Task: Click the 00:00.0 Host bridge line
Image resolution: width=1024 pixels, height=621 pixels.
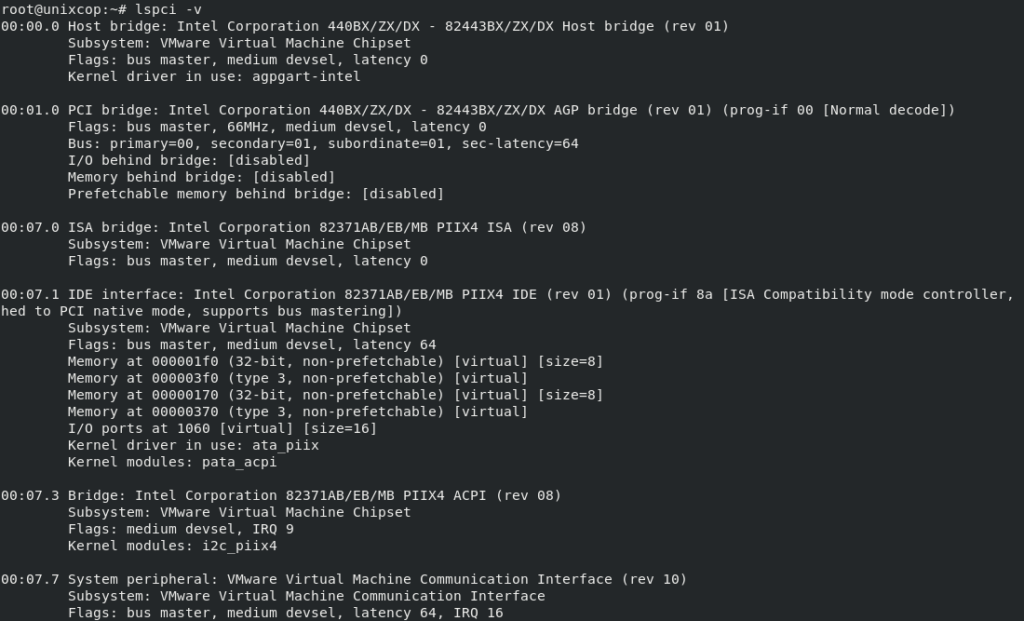Action: click(365, 27)
